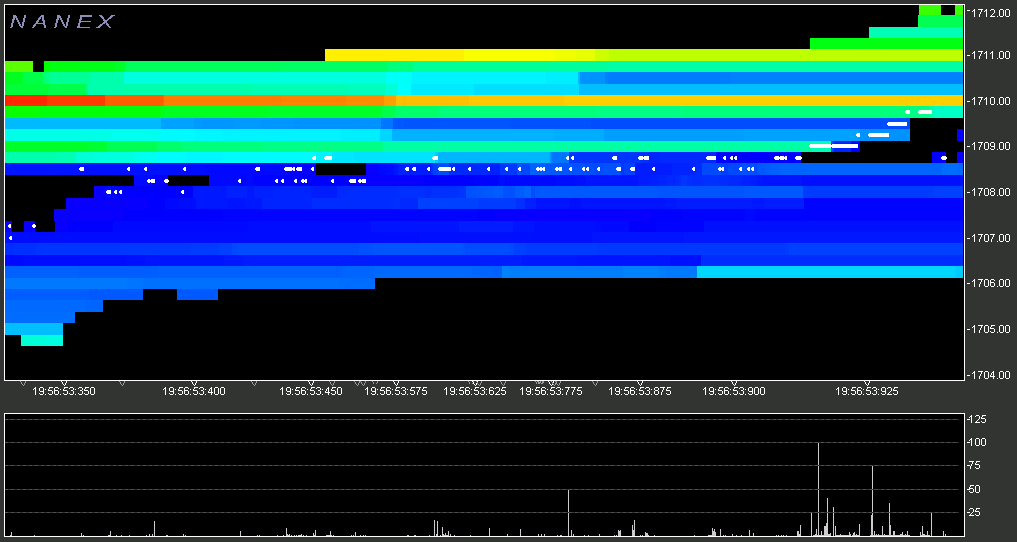
Task: Click the volume spike reaching 75
Action: [x=872, y=501]
